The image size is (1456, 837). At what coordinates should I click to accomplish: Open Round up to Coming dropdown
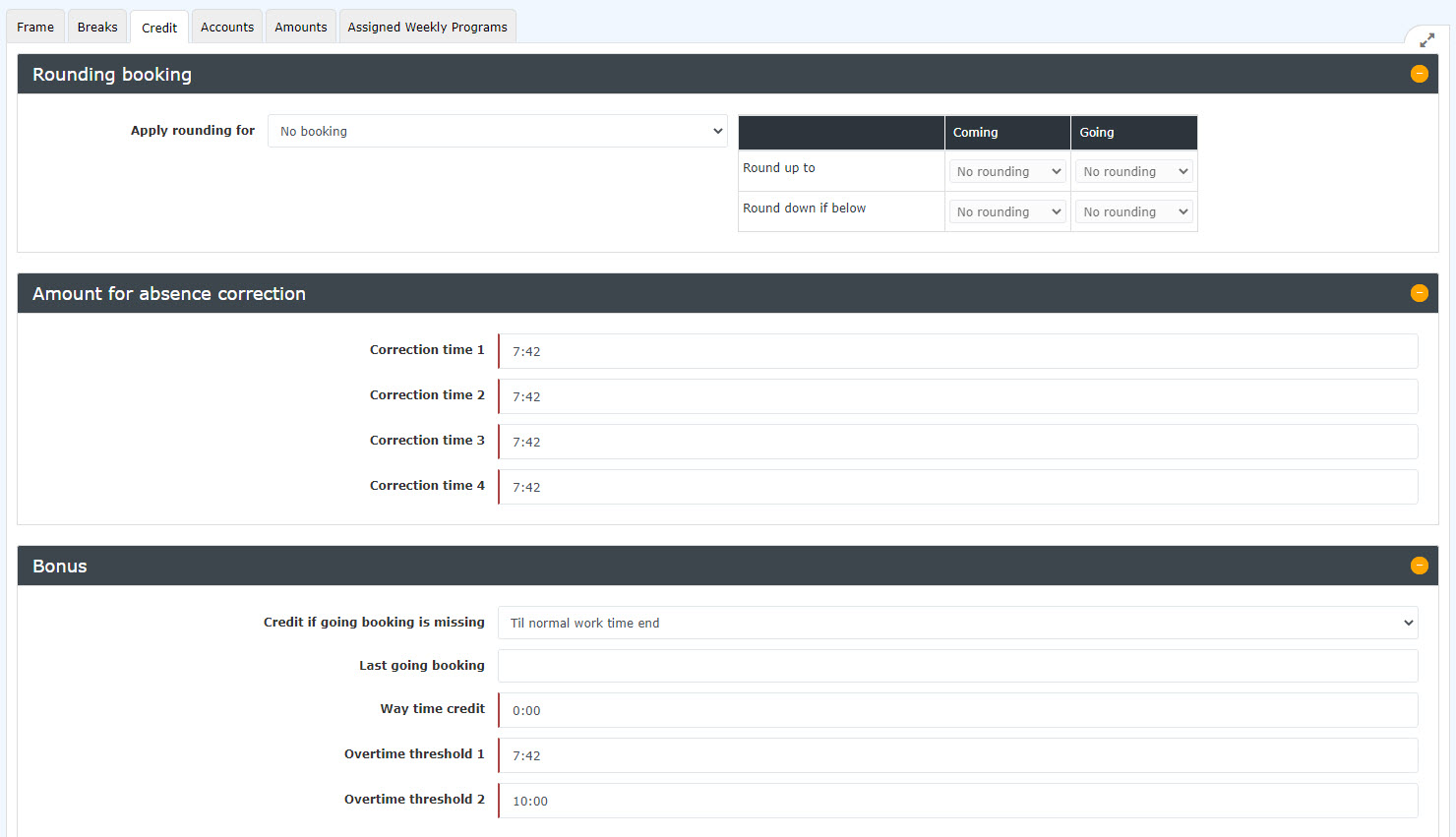[1007, 171]
